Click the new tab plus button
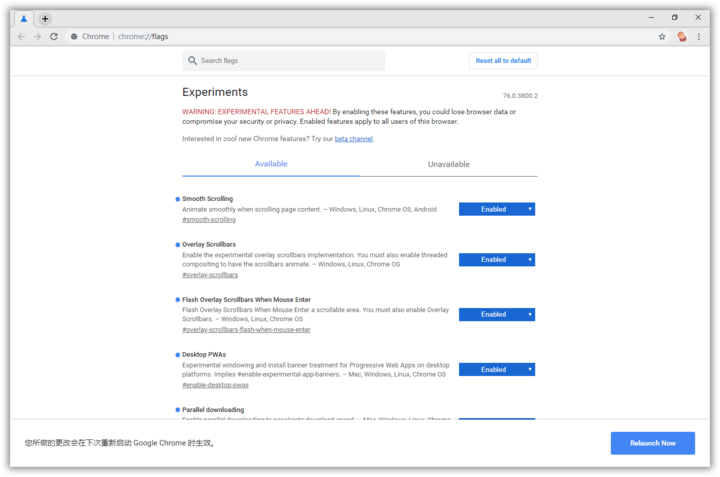 (x=45, y=19)
